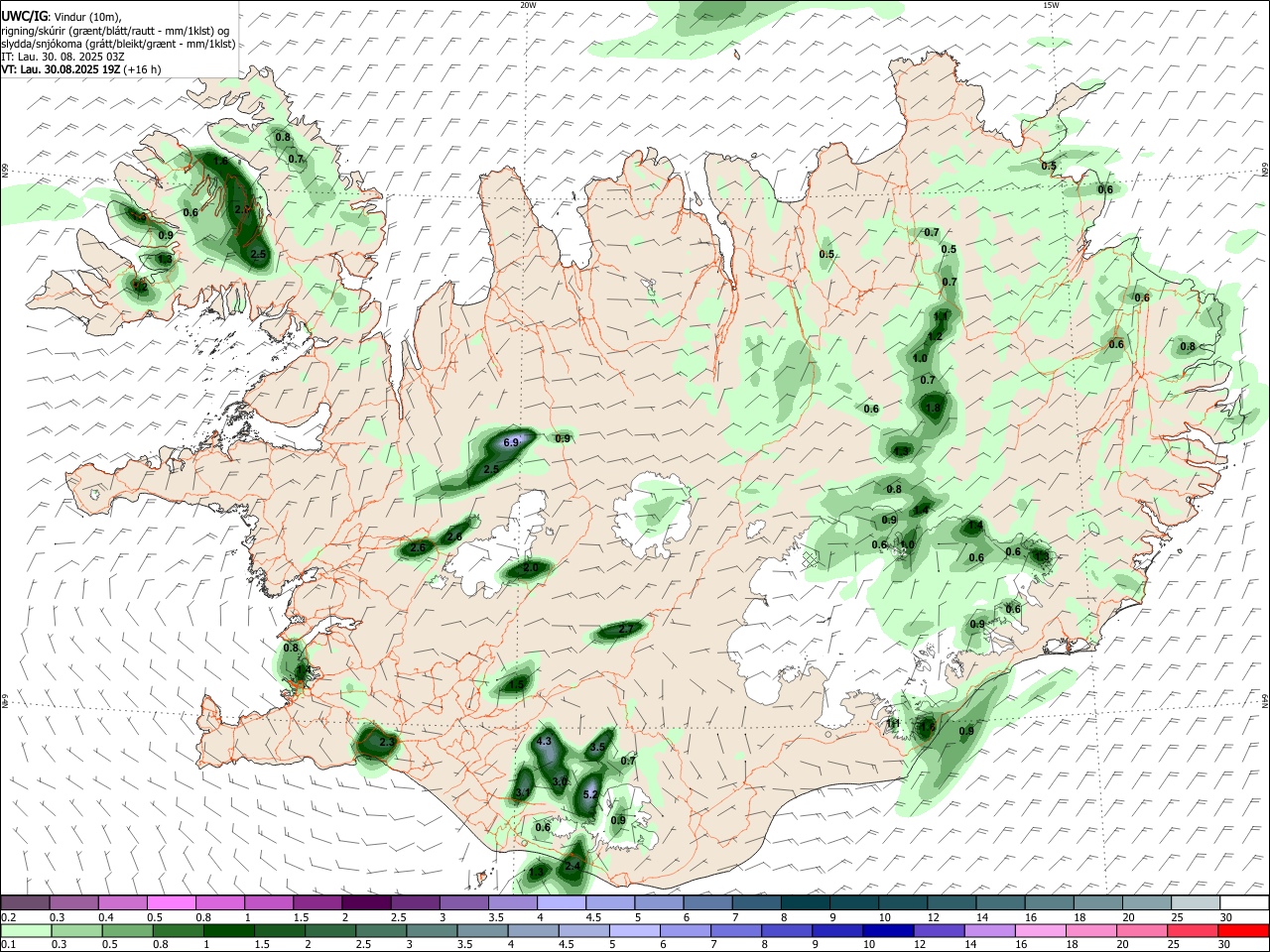
Task: Click upper legend swatch between 1.5 and 2
Action: 317,902
